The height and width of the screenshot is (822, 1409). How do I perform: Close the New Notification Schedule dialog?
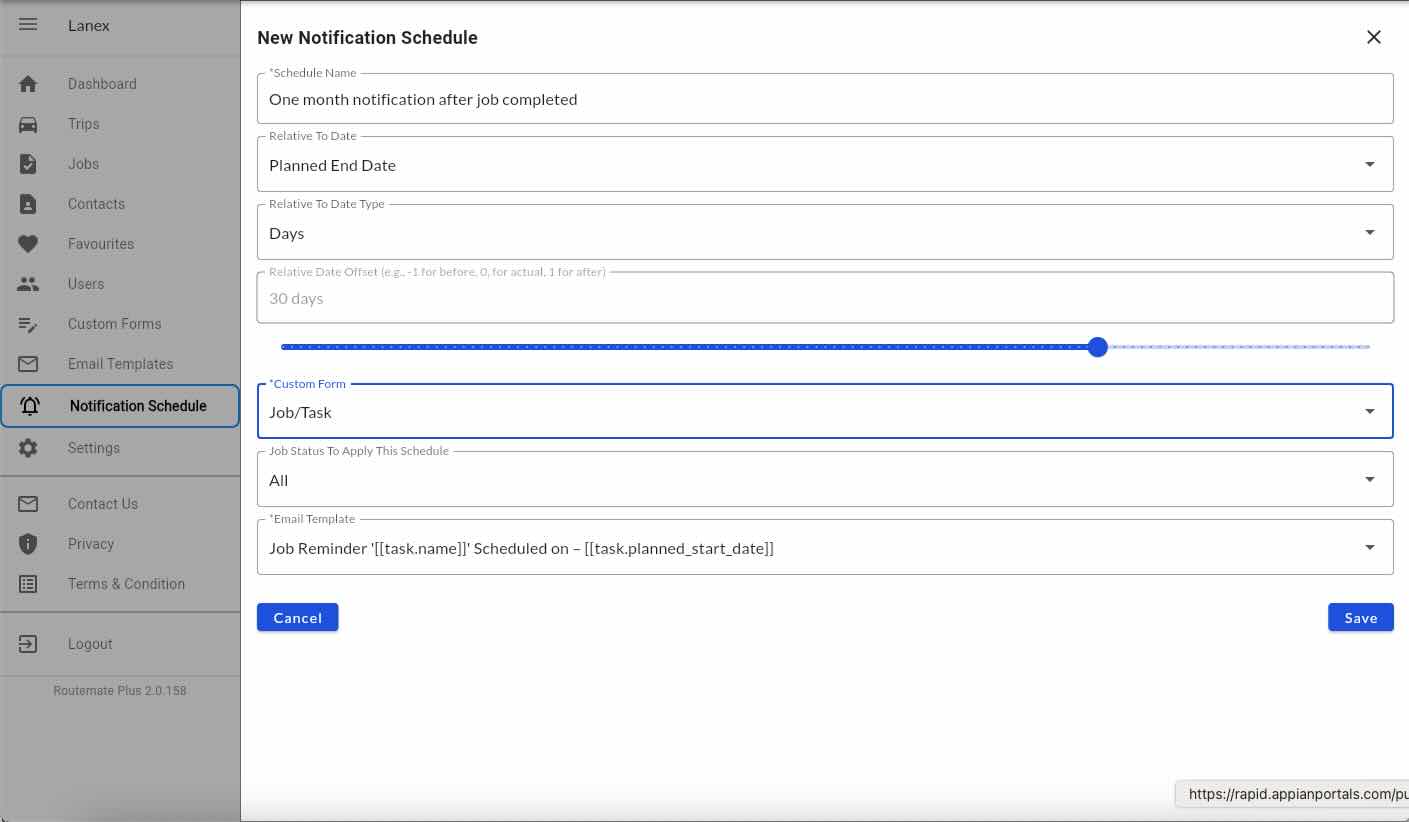pyautogui.click(x=1374, y=37)
